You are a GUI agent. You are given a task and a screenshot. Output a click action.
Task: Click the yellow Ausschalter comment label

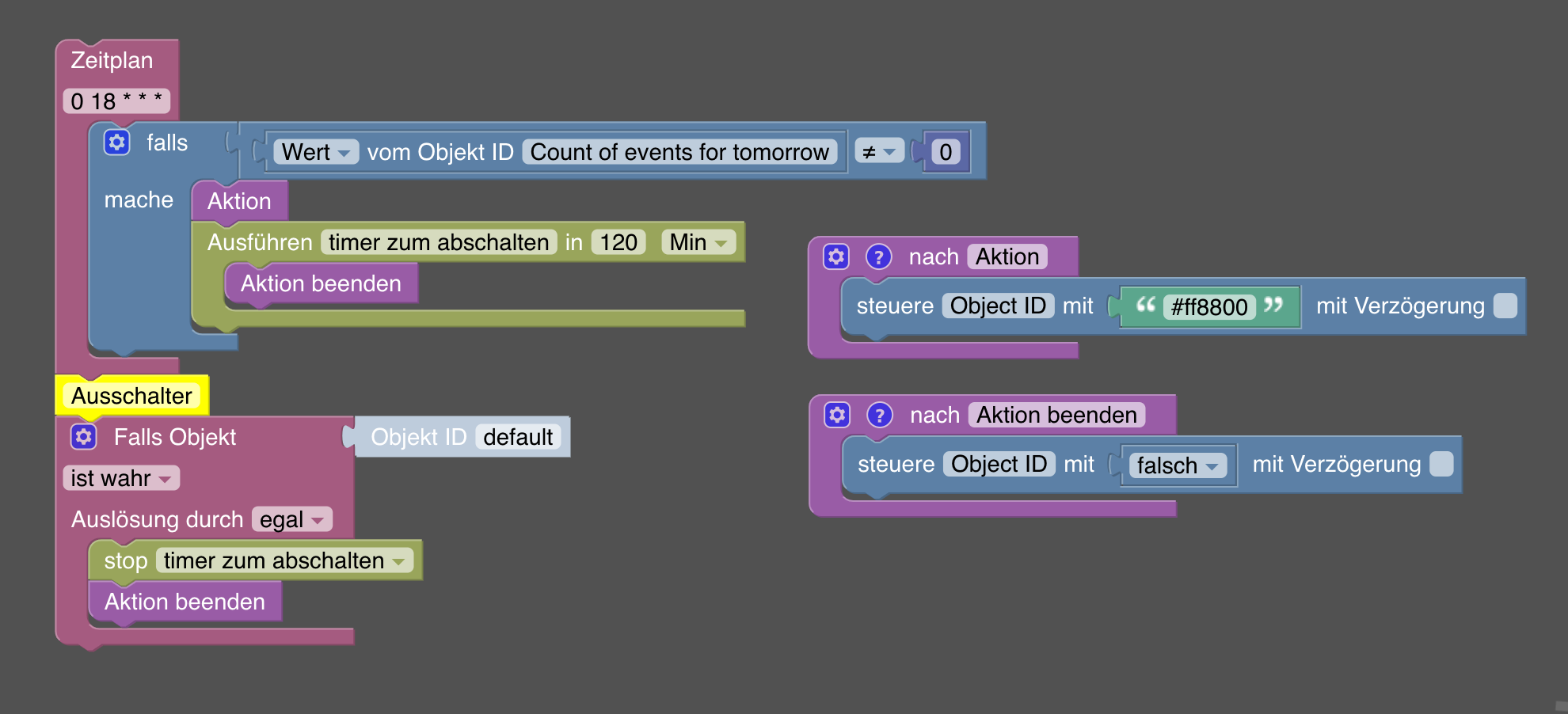pos(131,396)
